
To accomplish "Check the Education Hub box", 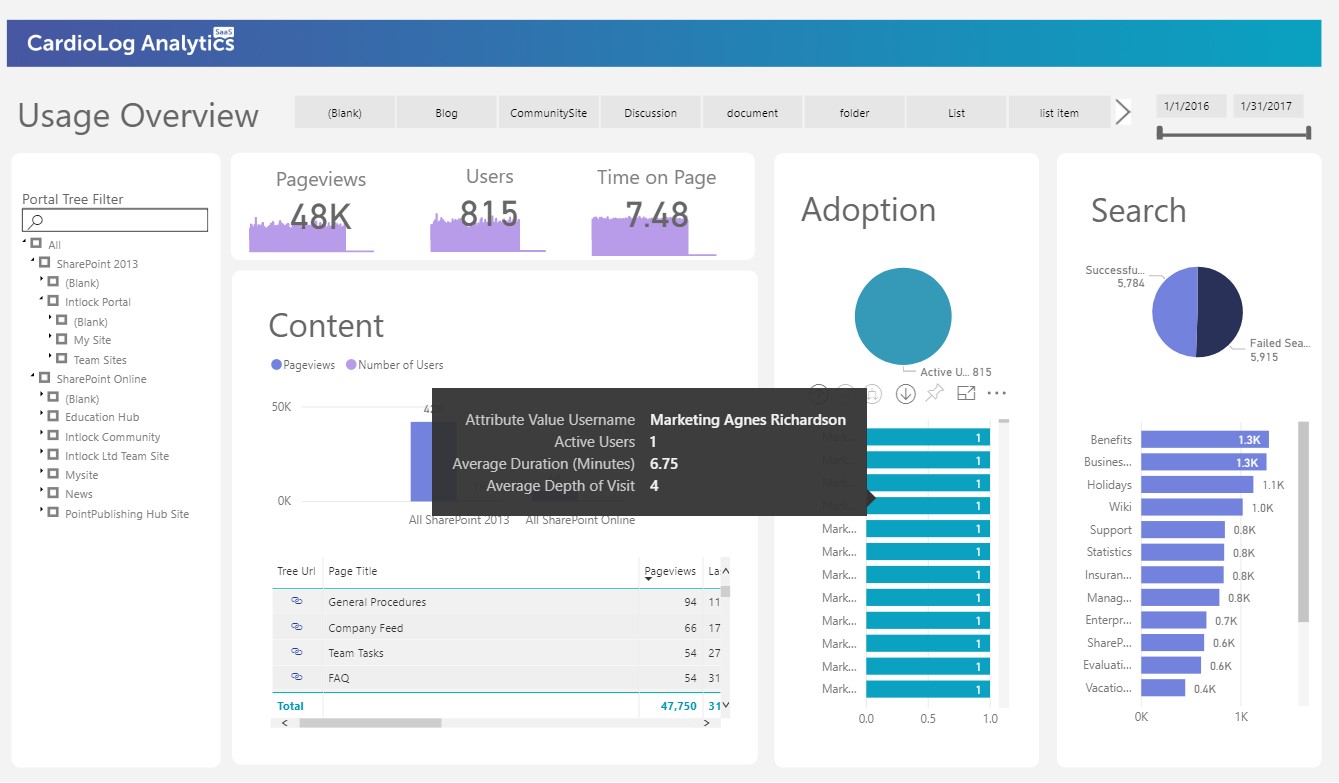I will coord(54,416).
